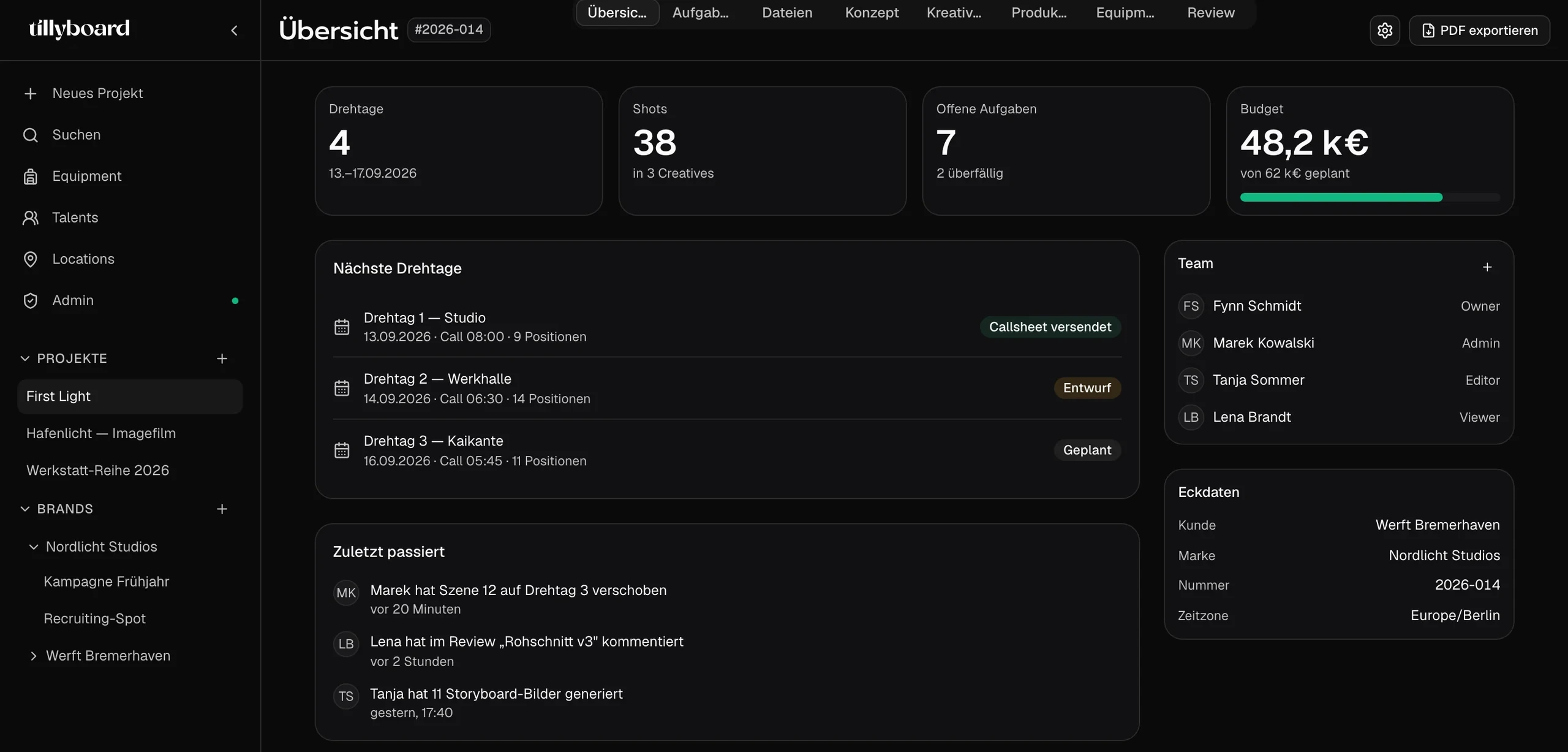1568x752 pixels.
Task: Expand the Werft Bremerhaven brand
Action: (34, 656)
